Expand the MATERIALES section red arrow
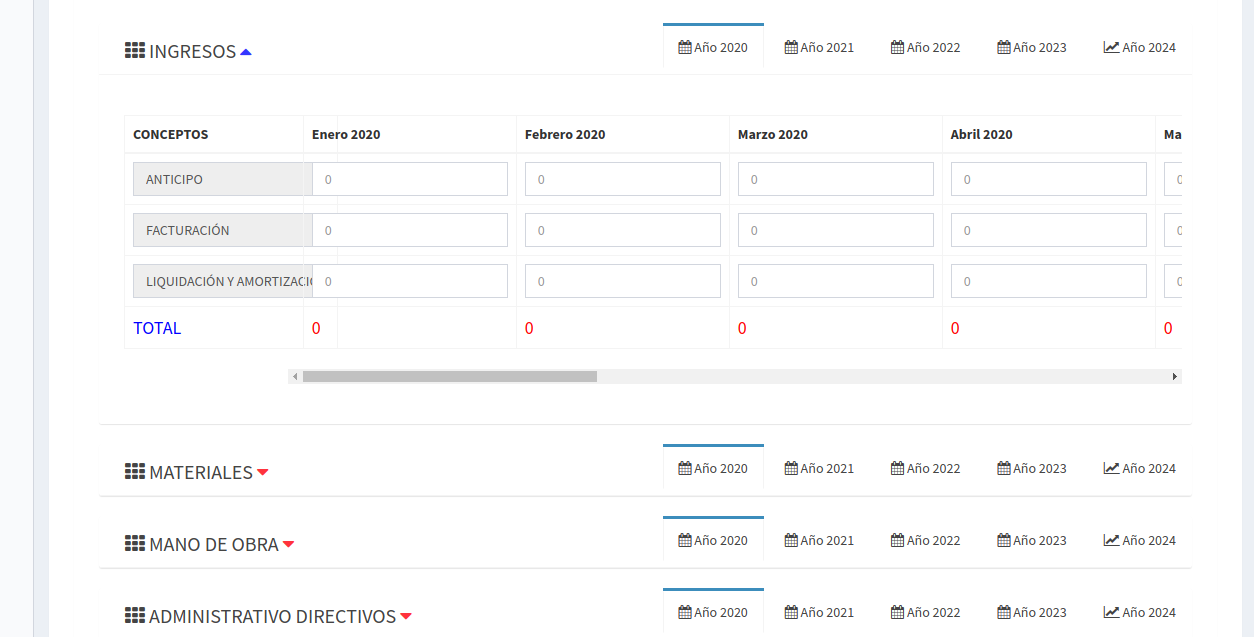This screenshot has width=1254, height=637. tap(263, 473)
